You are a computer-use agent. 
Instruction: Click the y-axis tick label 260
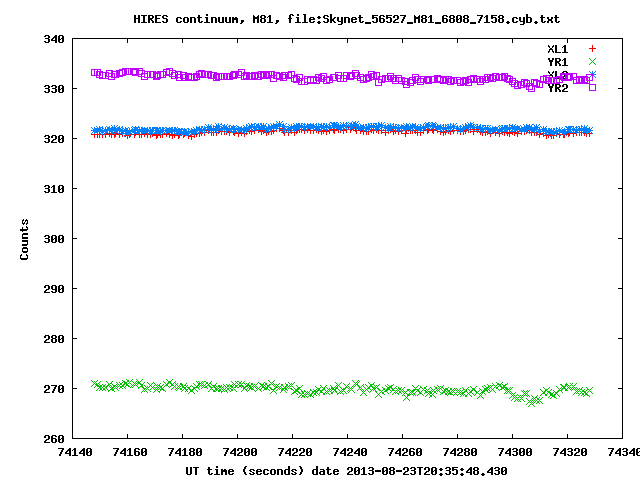[54, 439]
